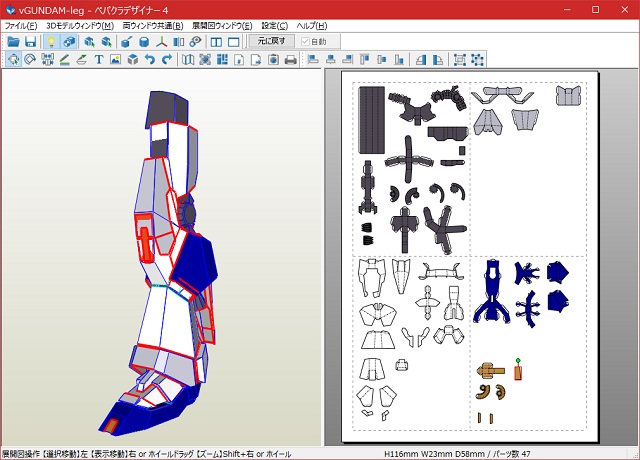Toggle the light bulb lighting icon

(51, 42)
